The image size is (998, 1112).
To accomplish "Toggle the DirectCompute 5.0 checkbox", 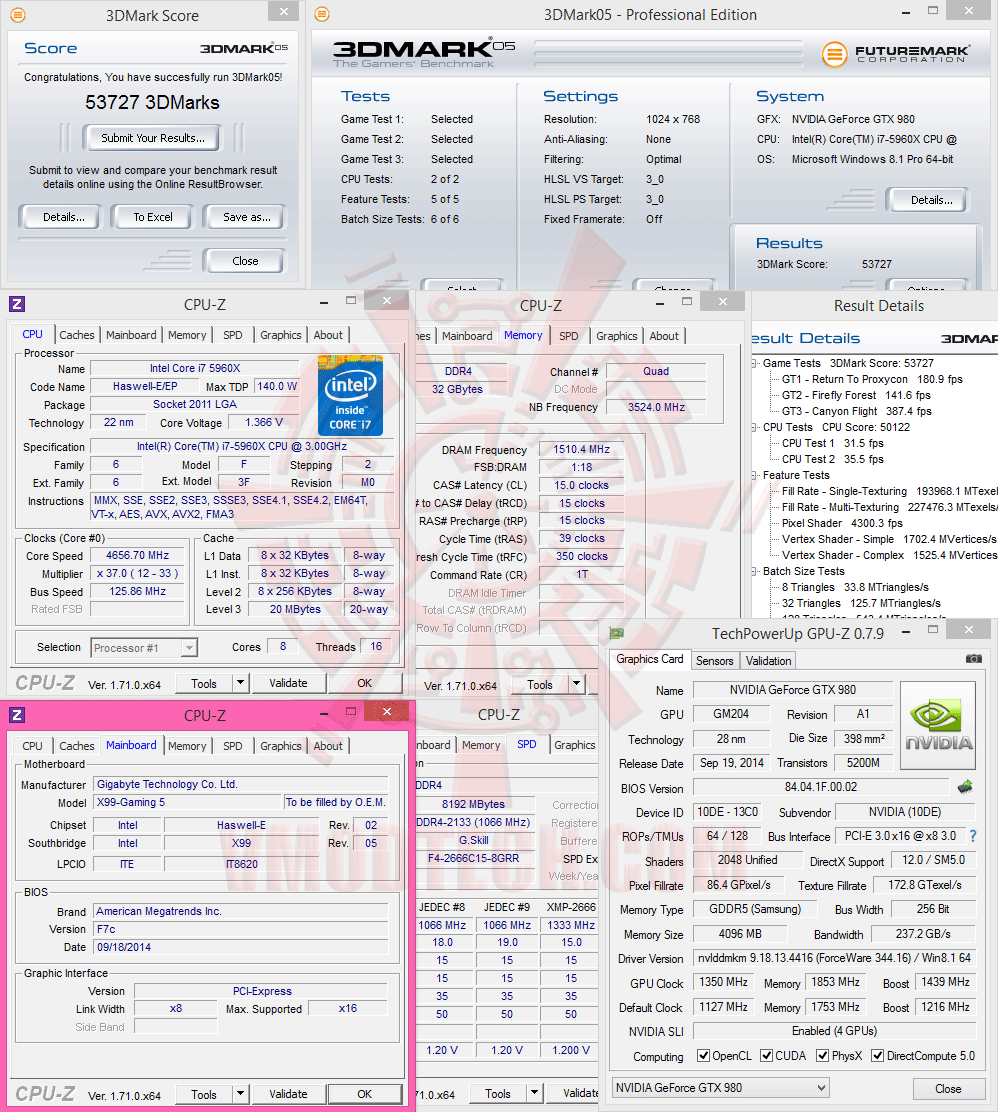I will pos(877,1056).
